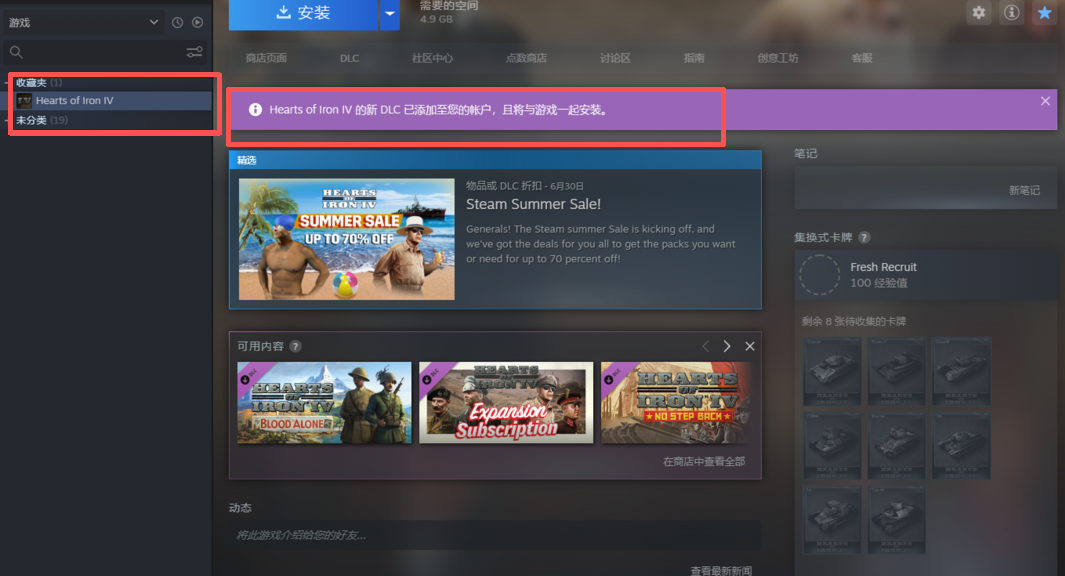
Task: Toggle the blue favorite star
Action: 1044,13
